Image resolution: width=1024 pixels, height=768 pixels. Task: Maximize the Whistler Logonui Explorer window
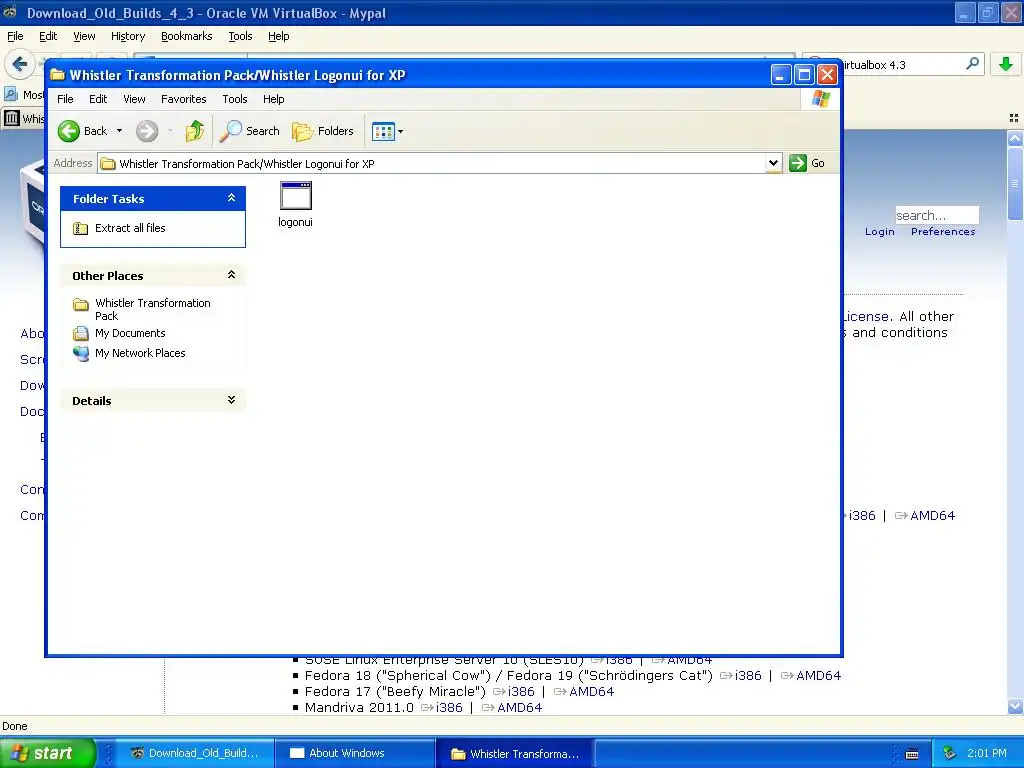[x=804, y=74]
